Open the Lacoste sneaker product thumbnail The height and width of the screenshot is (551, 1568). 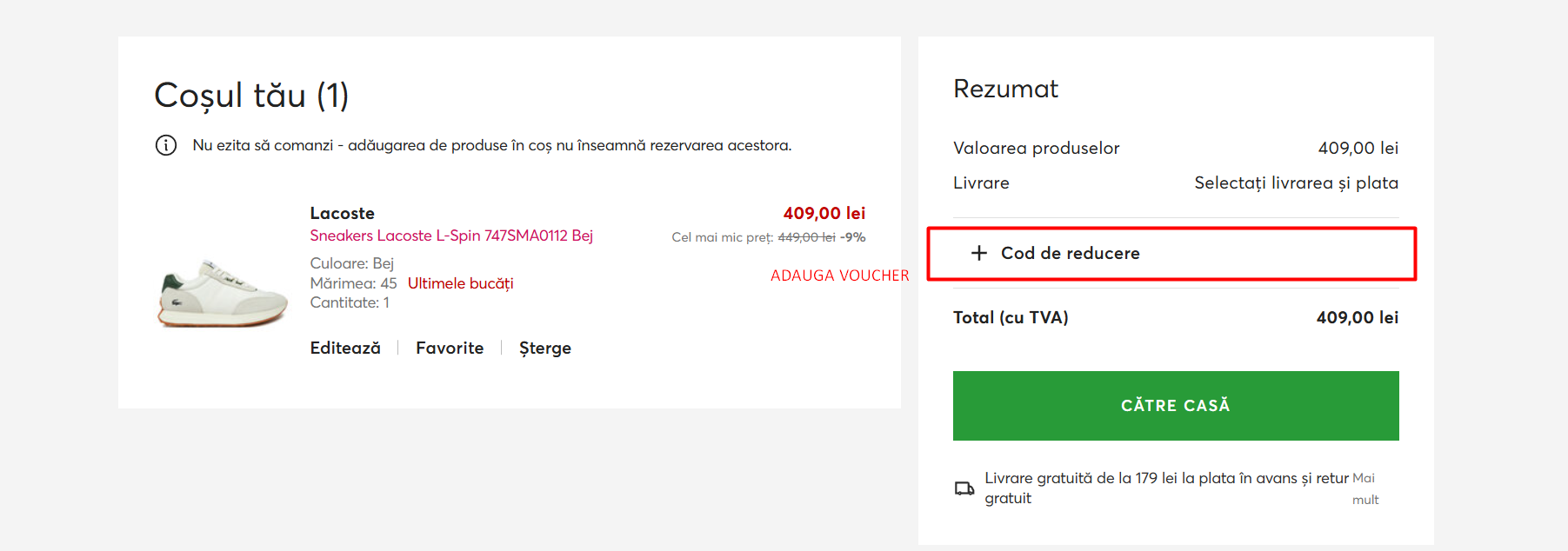point(223,293)
